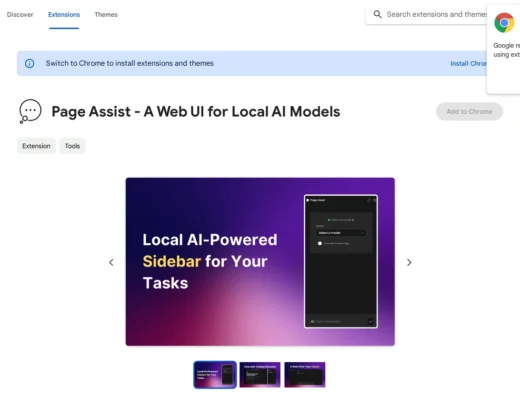520x397 pixels.
Task: Click the Page Assist chat bubble logo
Action: click(30, 111)
